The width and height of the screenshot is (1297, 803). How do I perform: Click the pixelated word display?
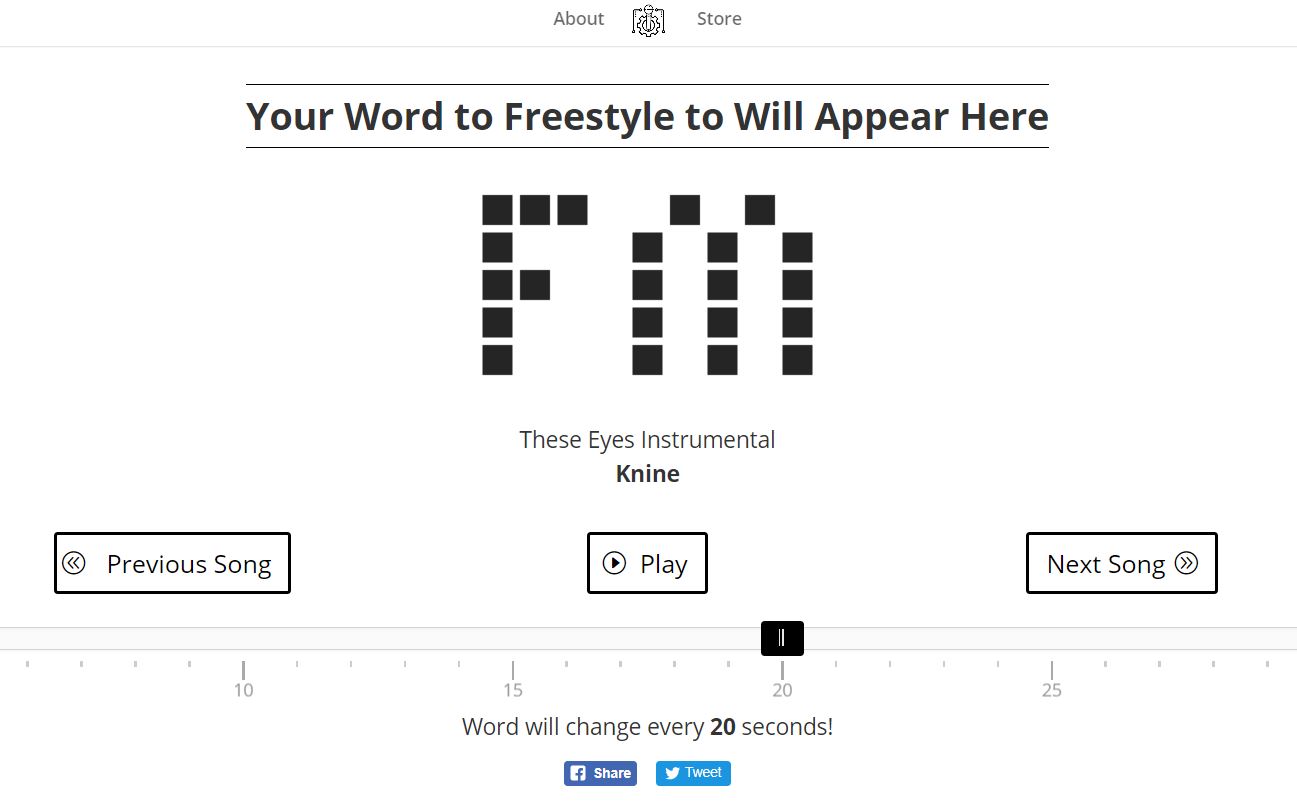[647, 285]
